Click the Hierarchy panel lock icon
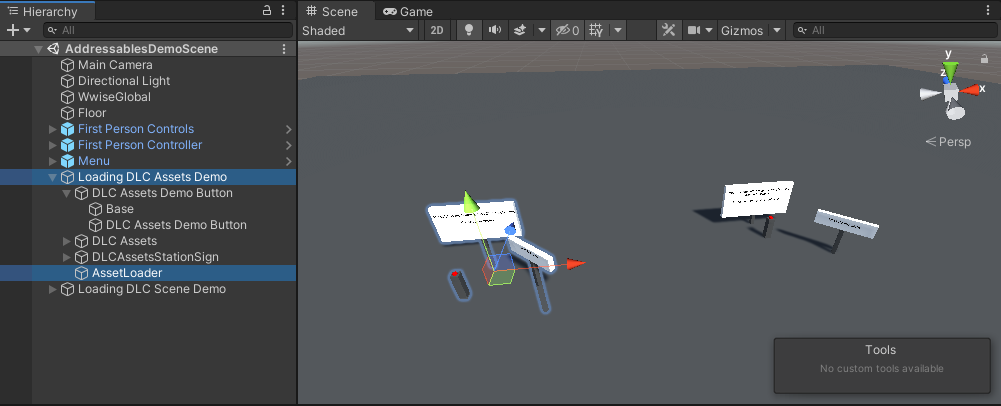The width and height of the screenshot is (1001, 406). pos(267,10)
